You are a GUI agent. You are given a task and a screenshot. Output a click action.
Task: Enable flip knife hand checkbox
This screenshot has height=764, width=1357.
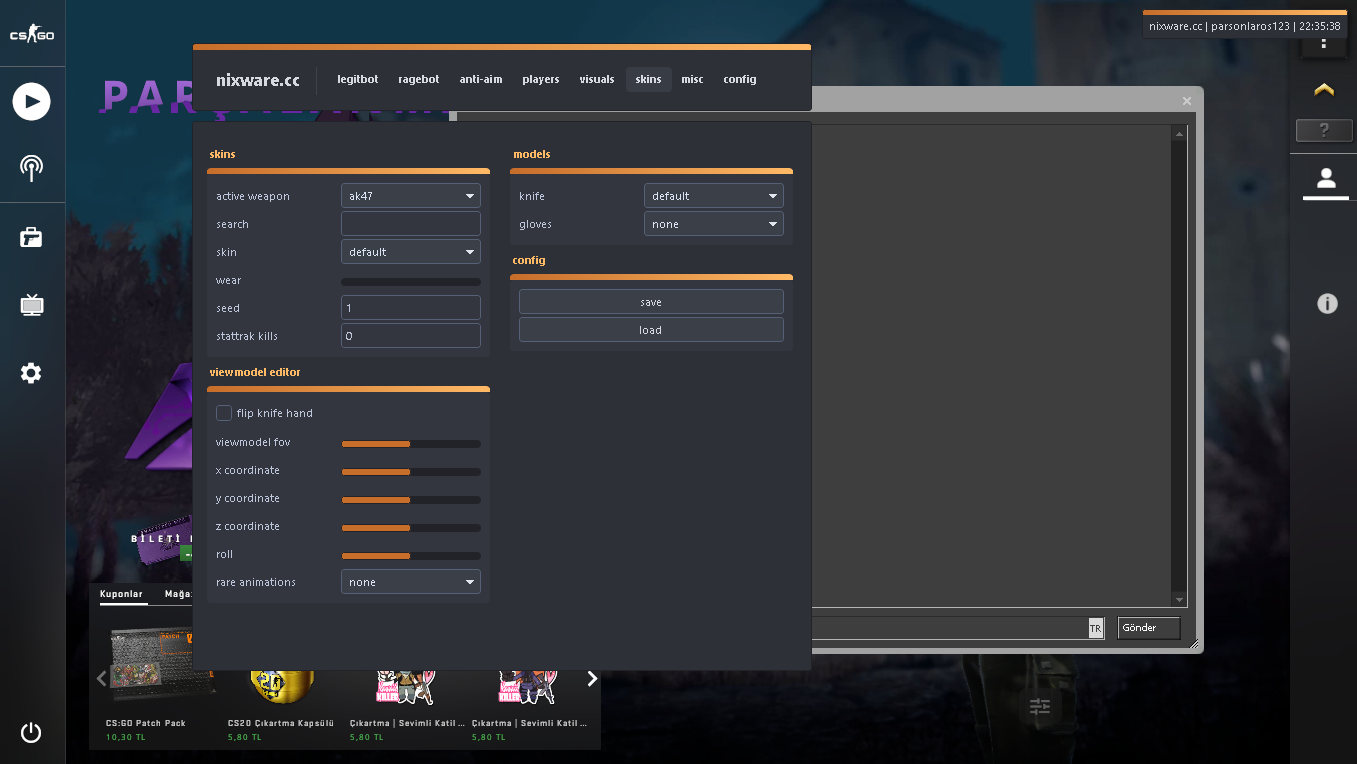click(224, 413)
